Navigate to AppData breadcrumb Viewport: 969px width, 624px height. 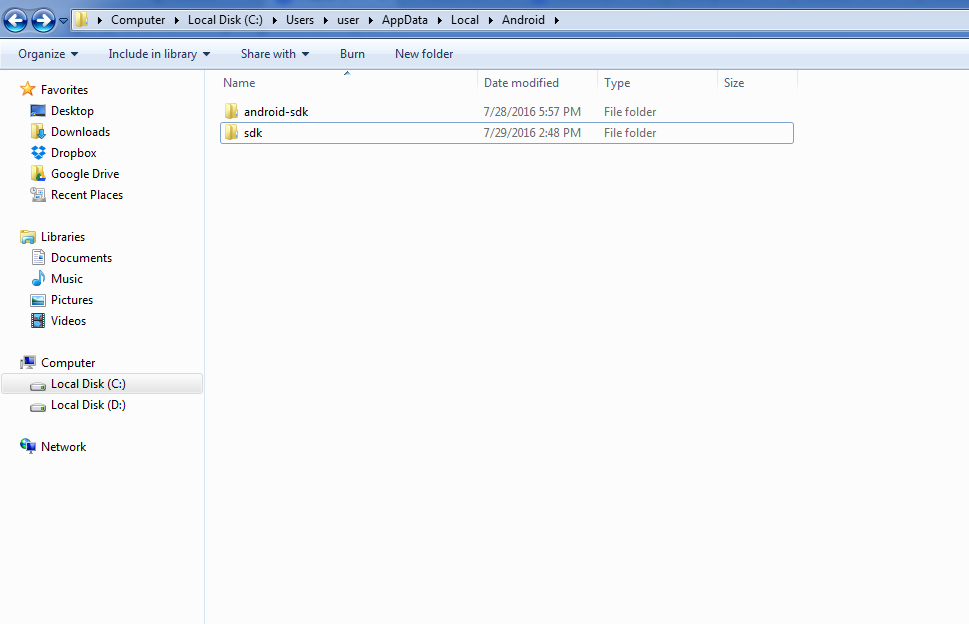tap(405, 20)
